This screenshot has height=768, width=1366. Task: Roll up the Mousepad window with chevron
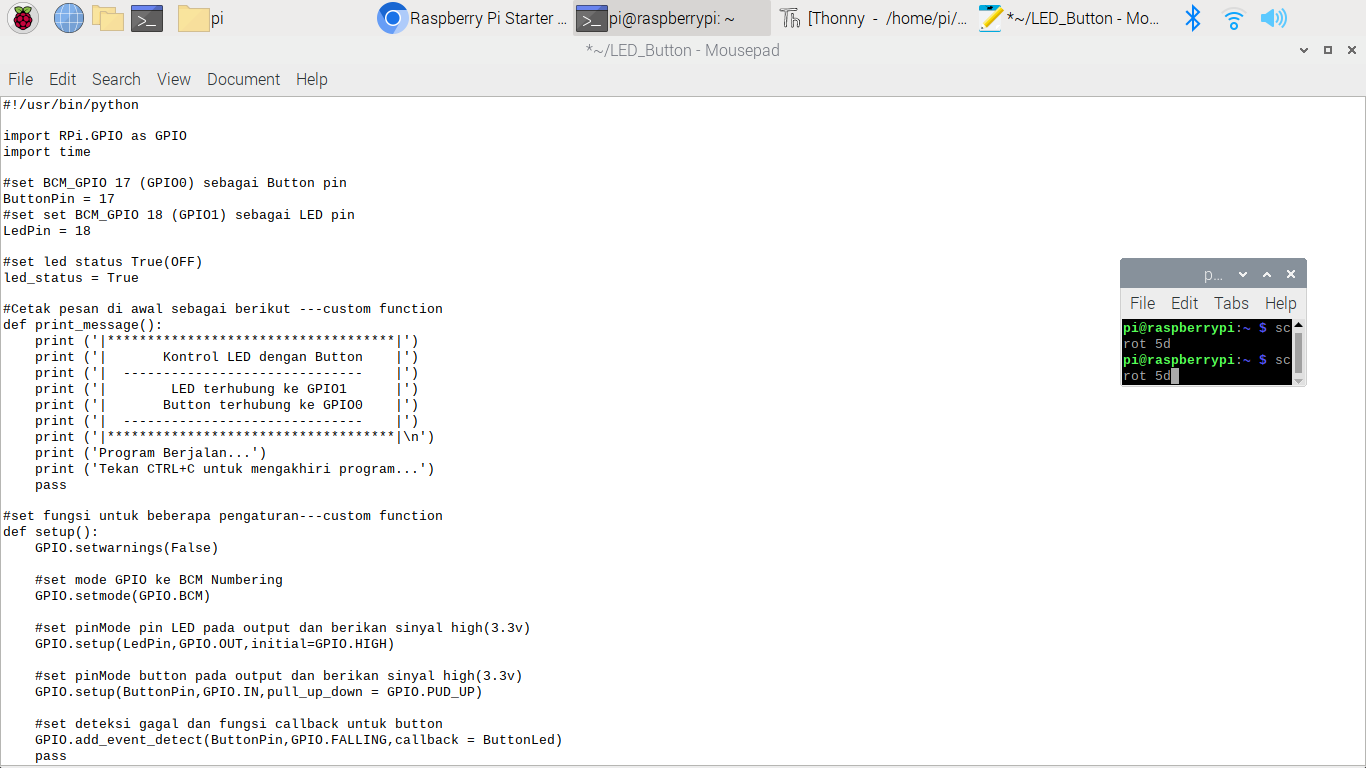[x=1304, y=50]
